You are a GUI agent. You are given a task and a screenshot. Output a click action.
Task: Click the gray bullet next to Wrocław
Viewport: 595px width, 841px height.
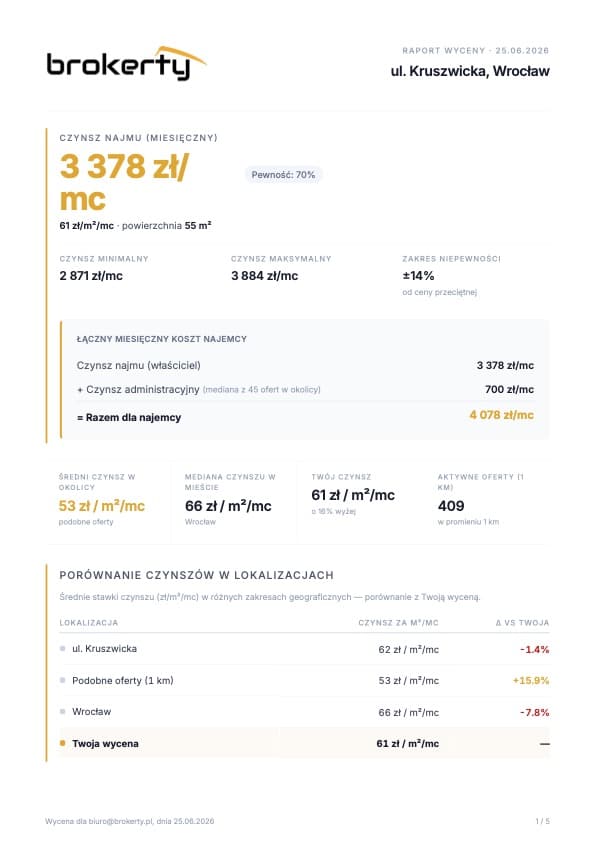[63, 712]
